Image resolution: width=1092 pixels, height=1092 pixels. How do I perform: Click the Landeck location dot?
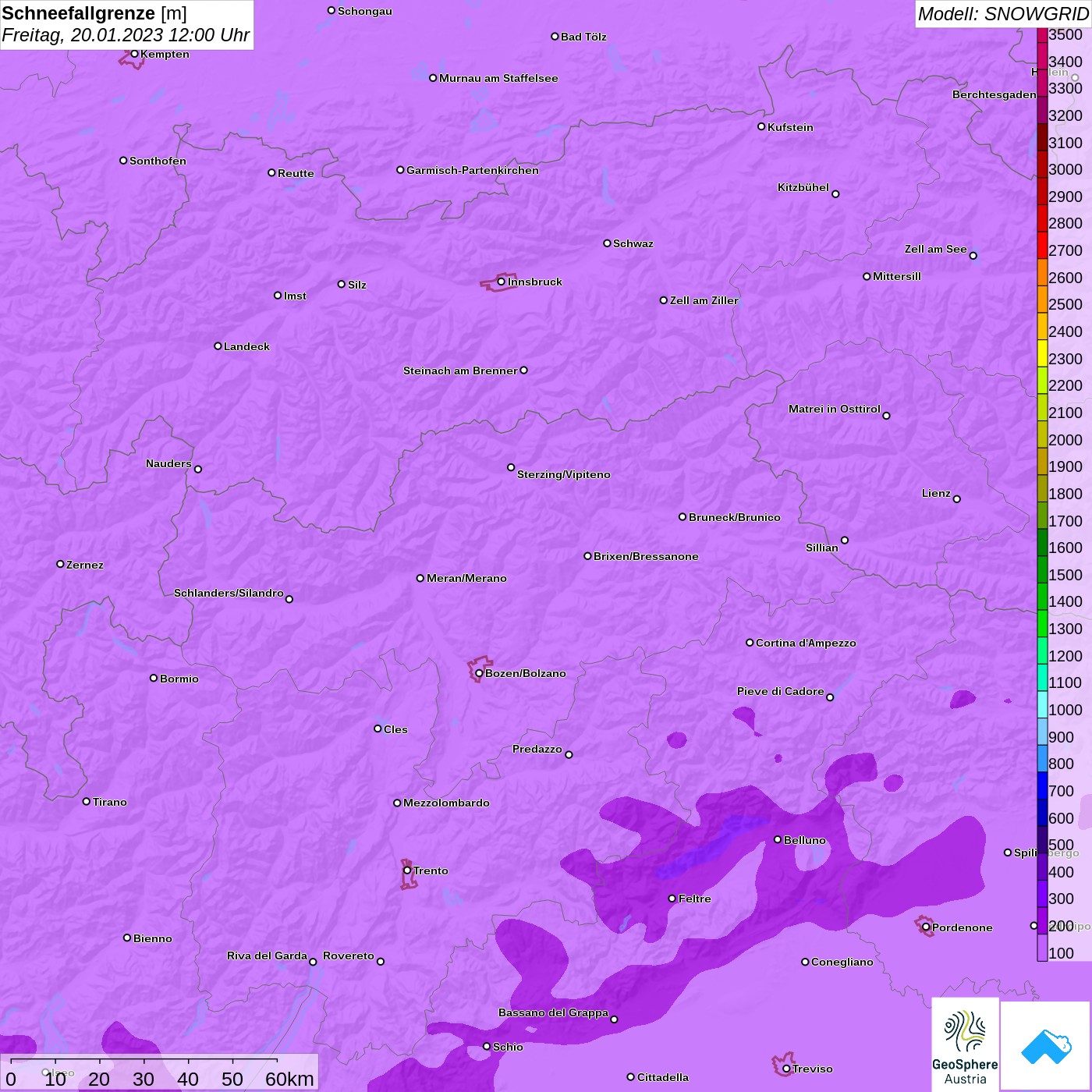(x=218, y=346)
